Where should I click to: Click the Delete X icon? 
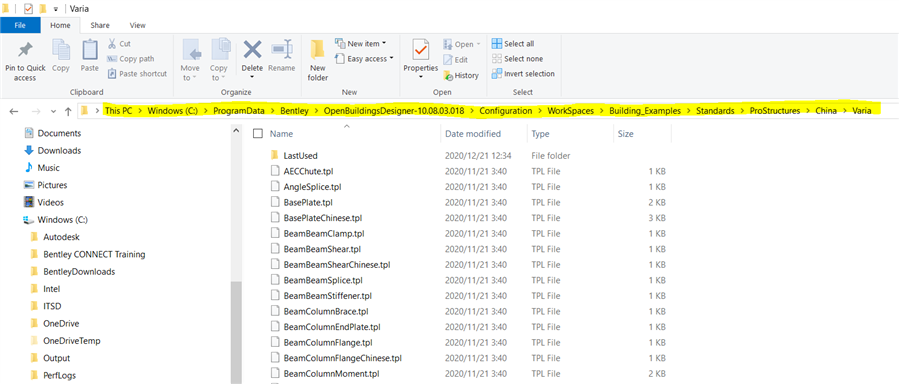pyautogui.click(x=252, y=50)
